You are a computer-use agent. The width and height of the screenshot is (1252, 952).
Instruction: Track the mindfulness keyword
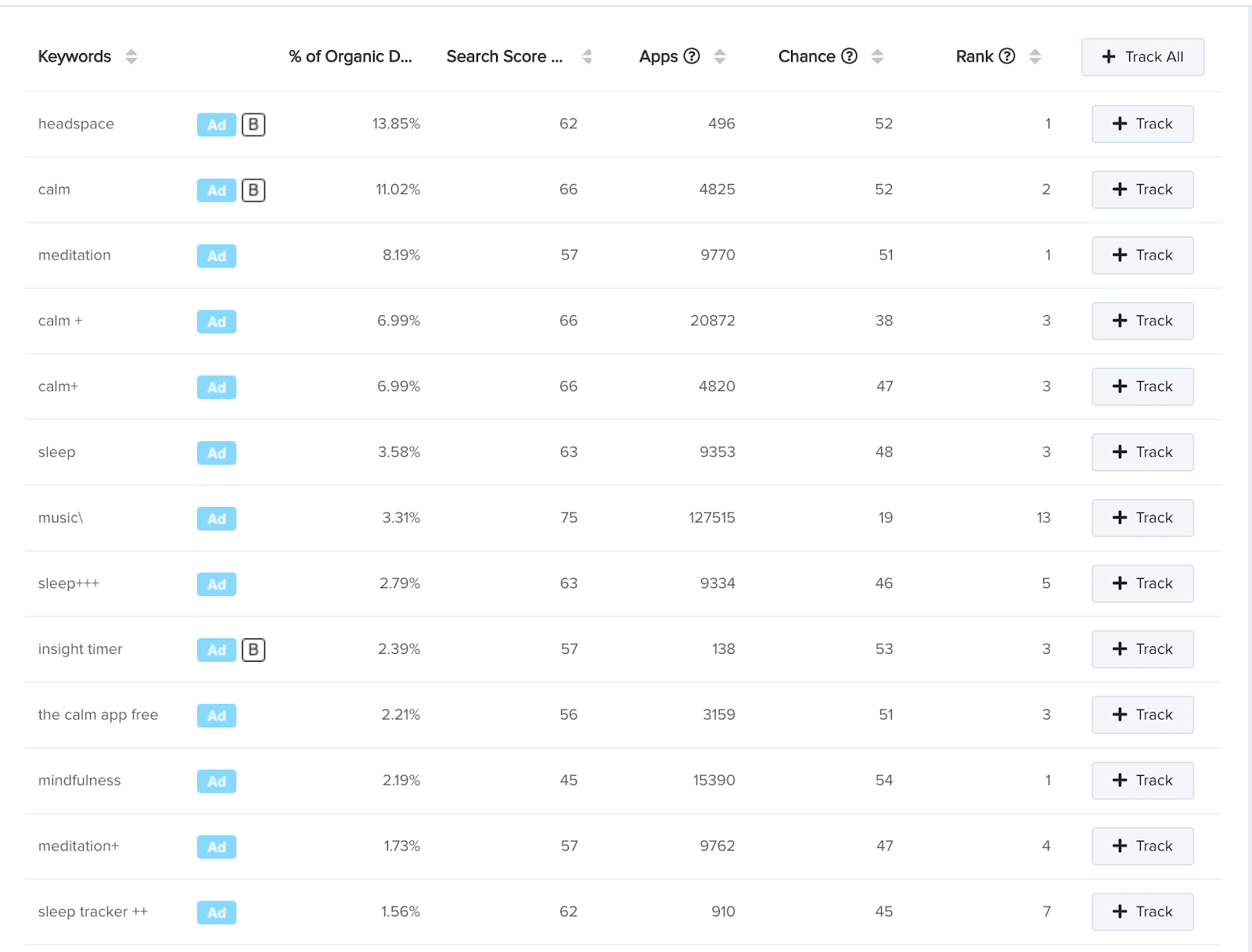click(x=1142, y=781)
